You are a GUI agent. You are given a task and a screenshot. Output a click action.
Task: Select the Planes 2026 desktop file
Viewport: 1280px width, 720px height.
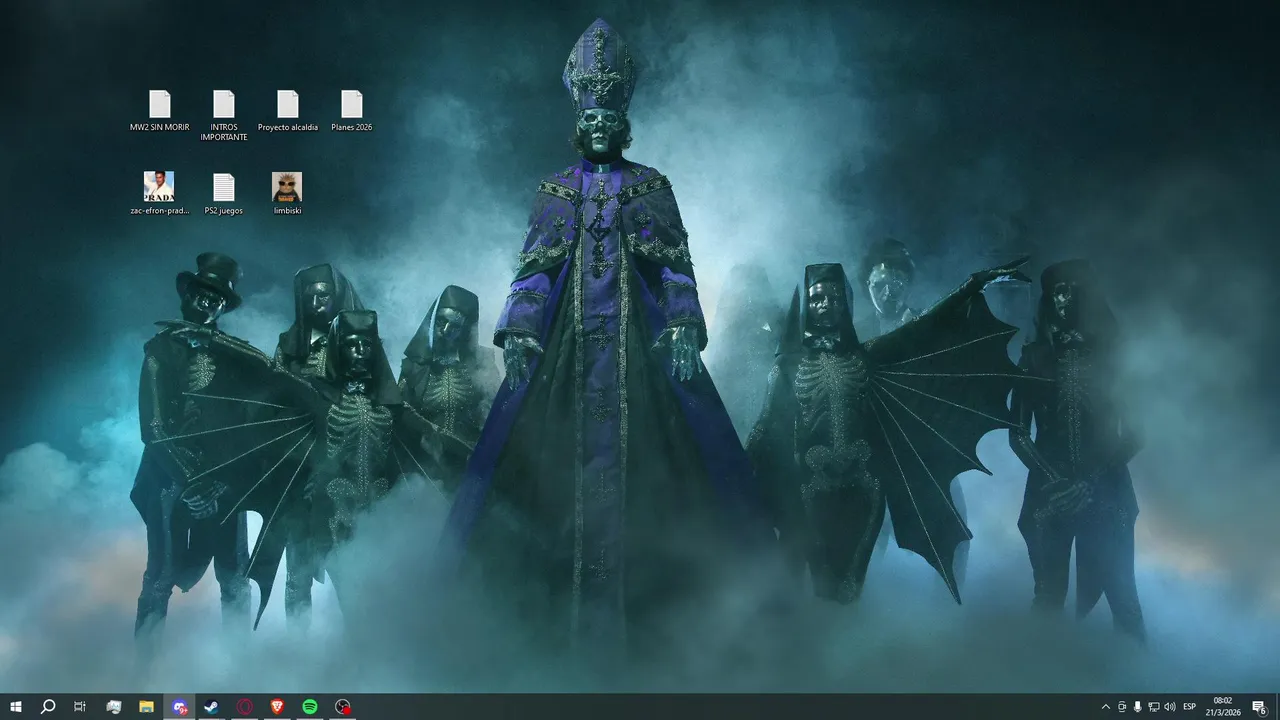click(351, 112)
